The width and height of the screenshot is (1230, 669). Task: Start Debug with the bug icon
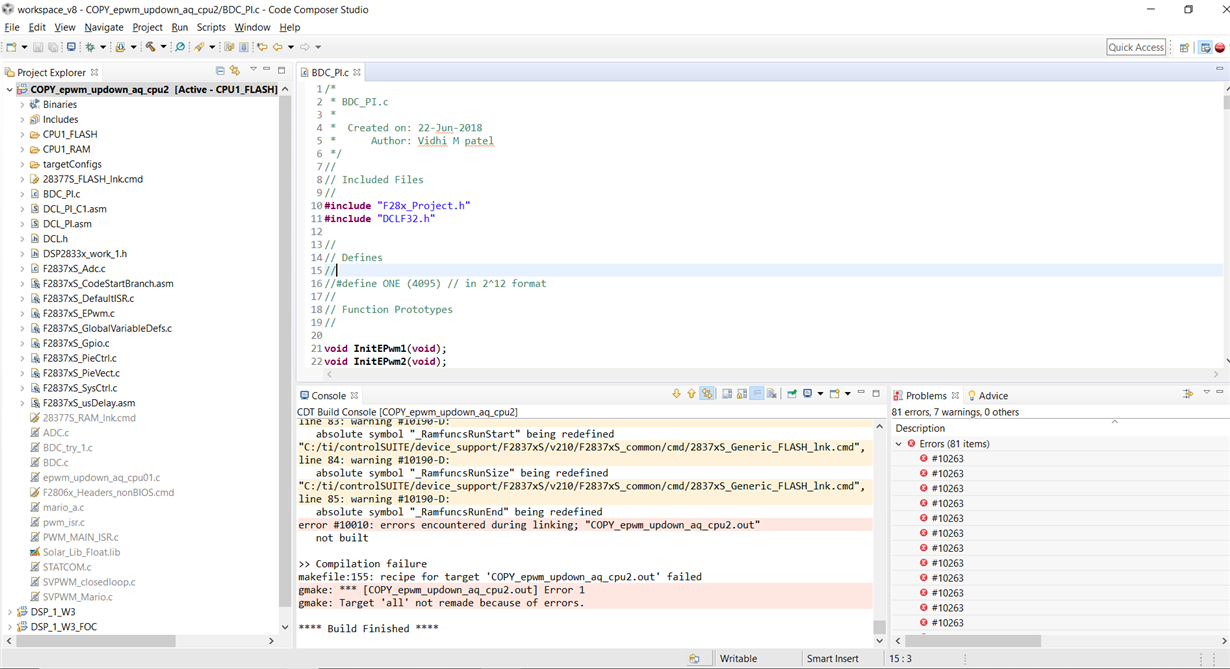point(89,47)
